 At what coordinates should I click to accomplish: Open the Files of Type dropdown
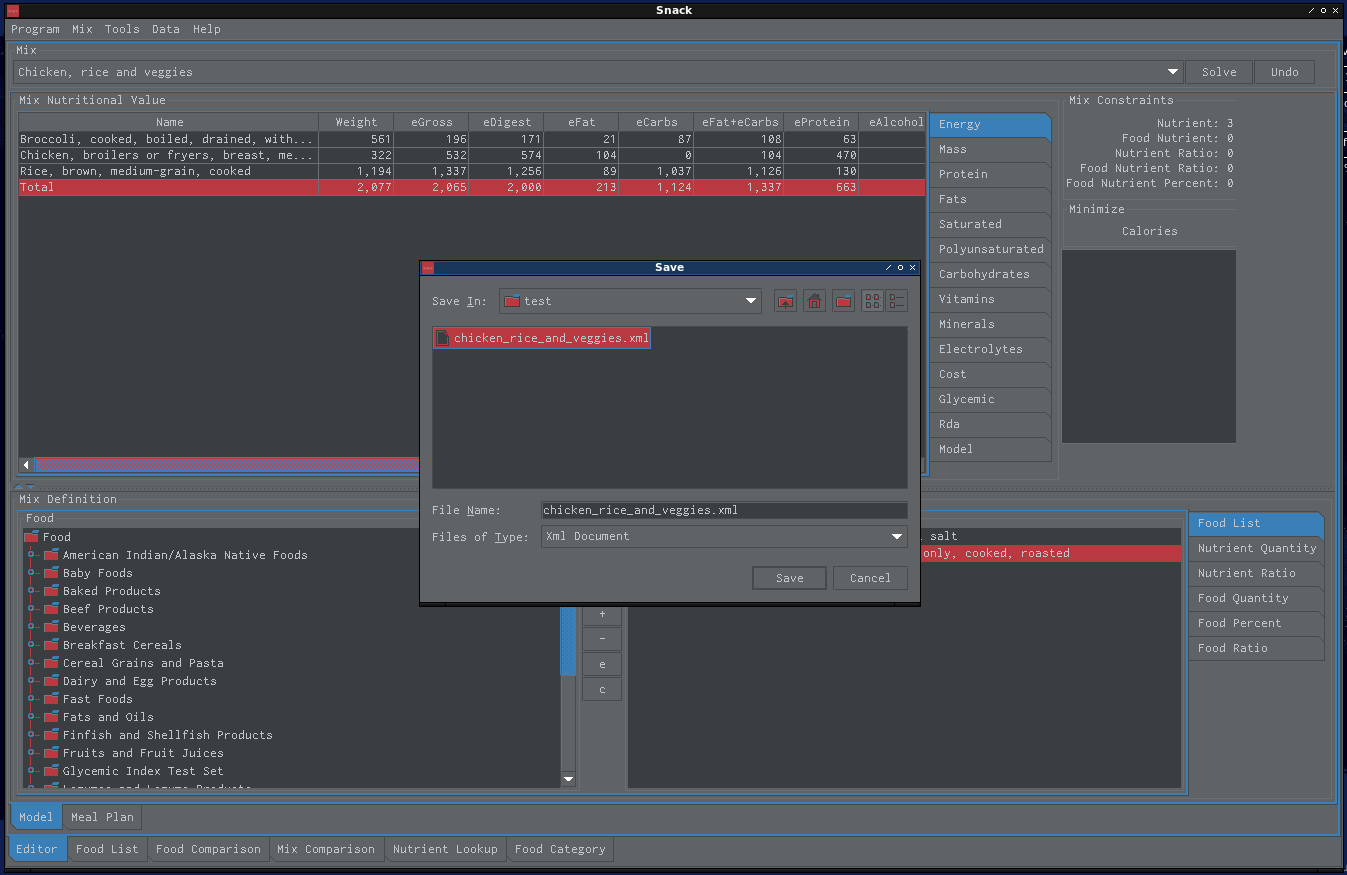(897, 536)
